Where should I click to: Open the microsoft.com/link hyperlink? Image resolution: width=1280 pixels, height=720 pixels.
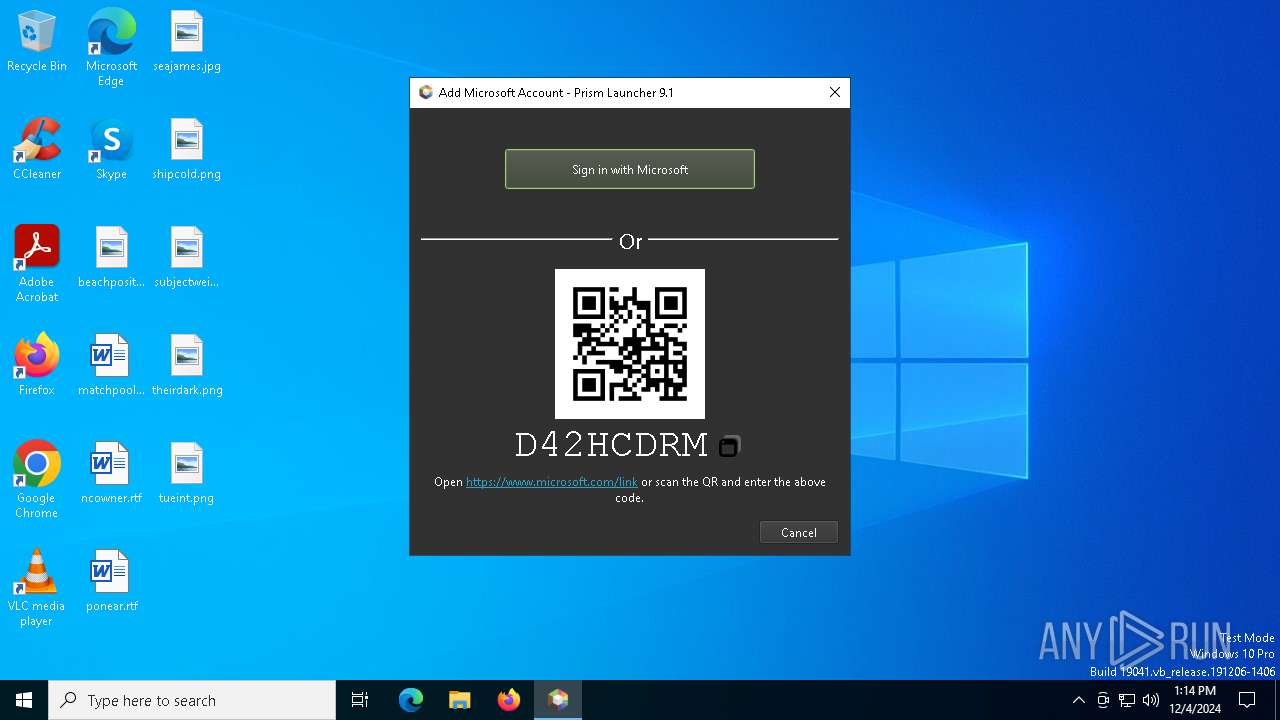[x=552, y=482]
